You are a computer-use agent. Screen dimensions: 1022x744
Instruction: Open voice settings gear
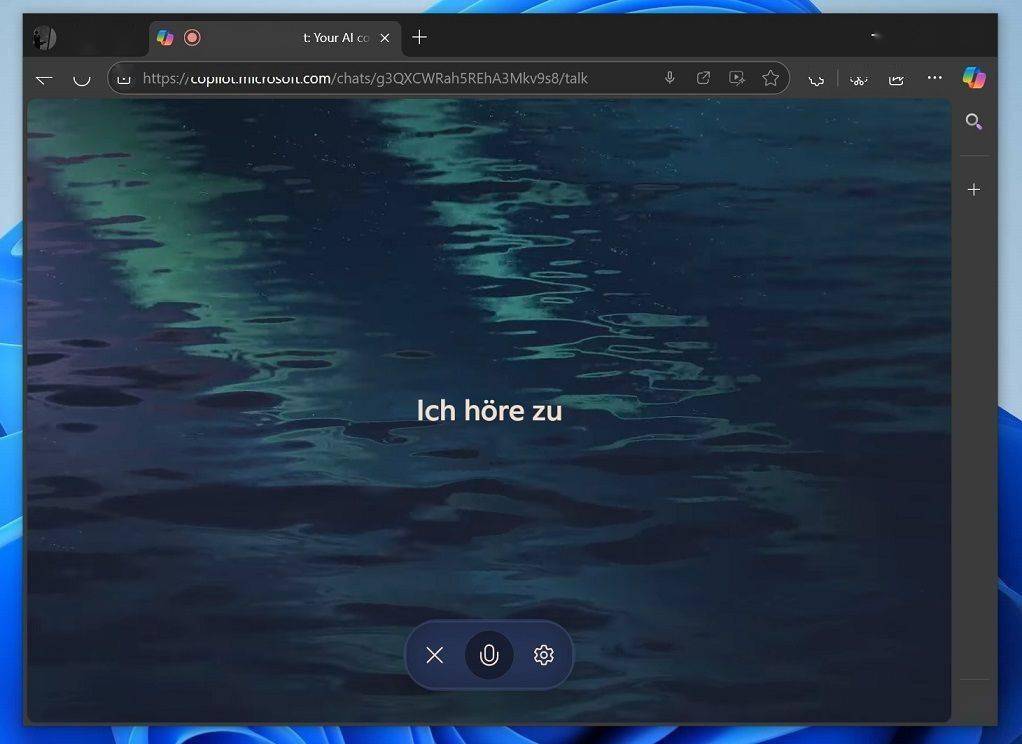tap(544, 655)
